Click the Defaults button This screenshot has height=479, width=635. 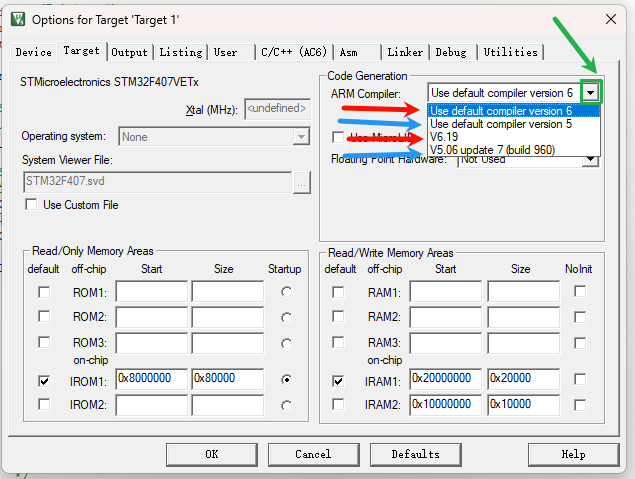pos(415,454)
